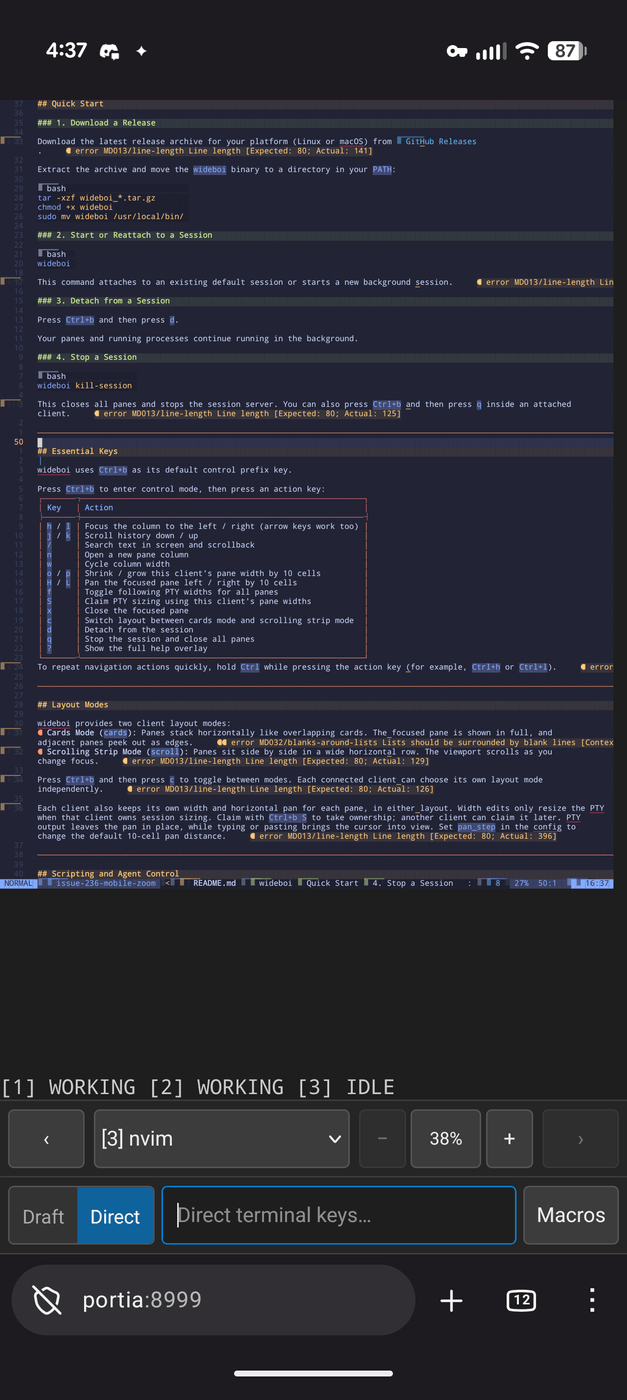Tap the Wi-Fi icon in status bar

(527, 50)
